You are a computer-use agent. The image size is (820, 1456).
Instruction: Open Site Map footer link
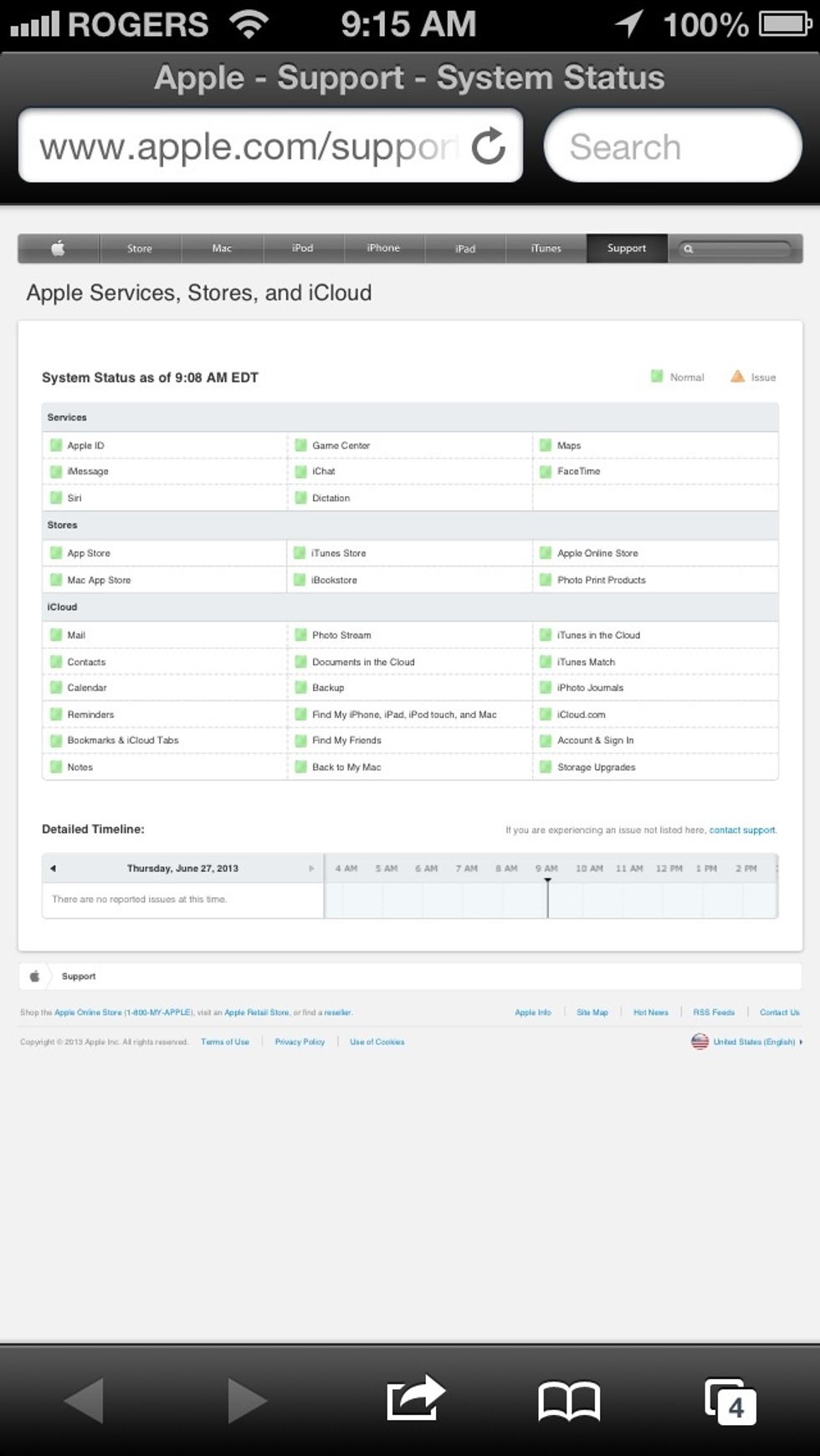click(592, 1013)
